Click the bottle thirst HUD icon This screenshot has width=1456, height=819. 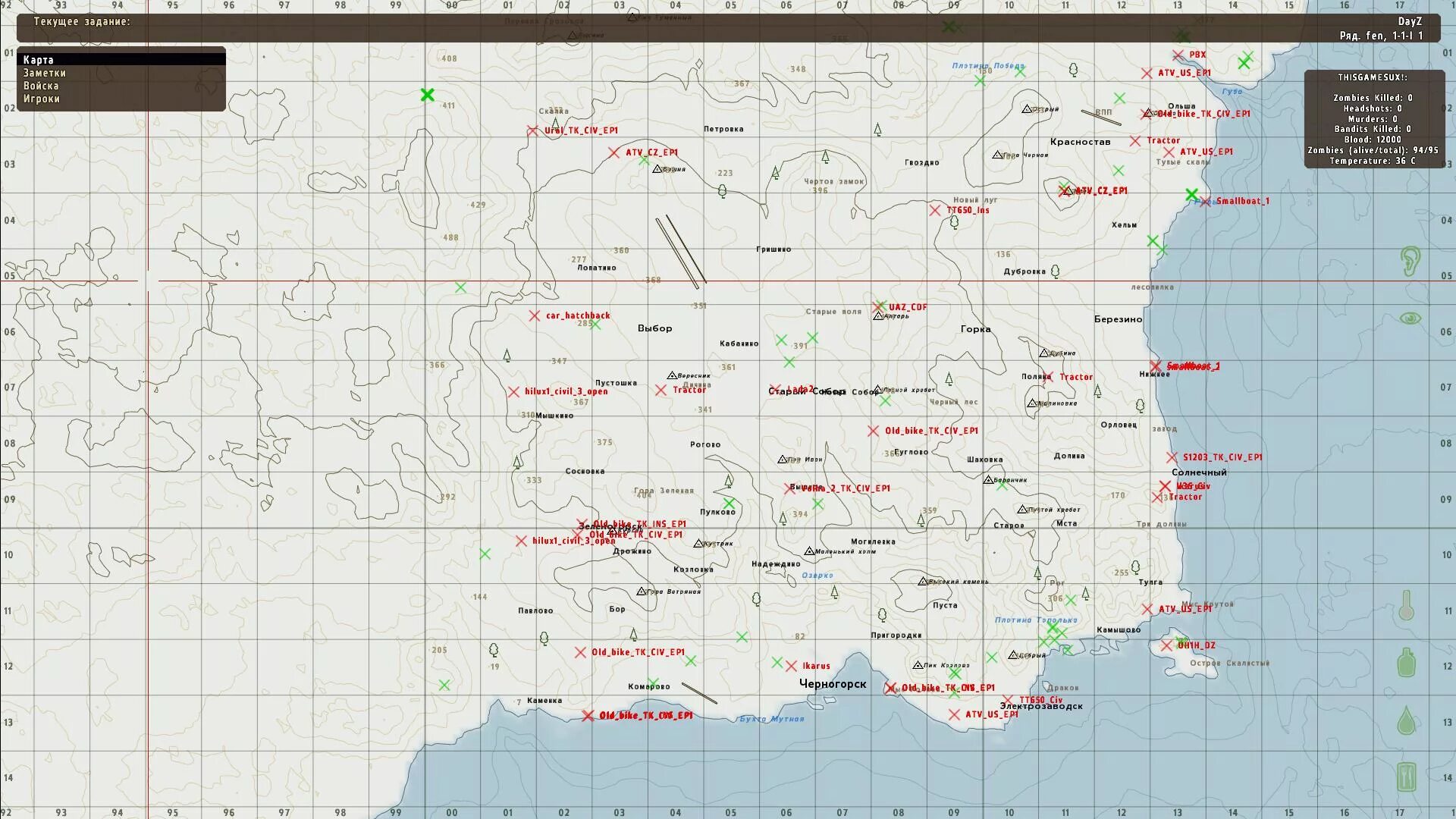[x=1407, y=663]
